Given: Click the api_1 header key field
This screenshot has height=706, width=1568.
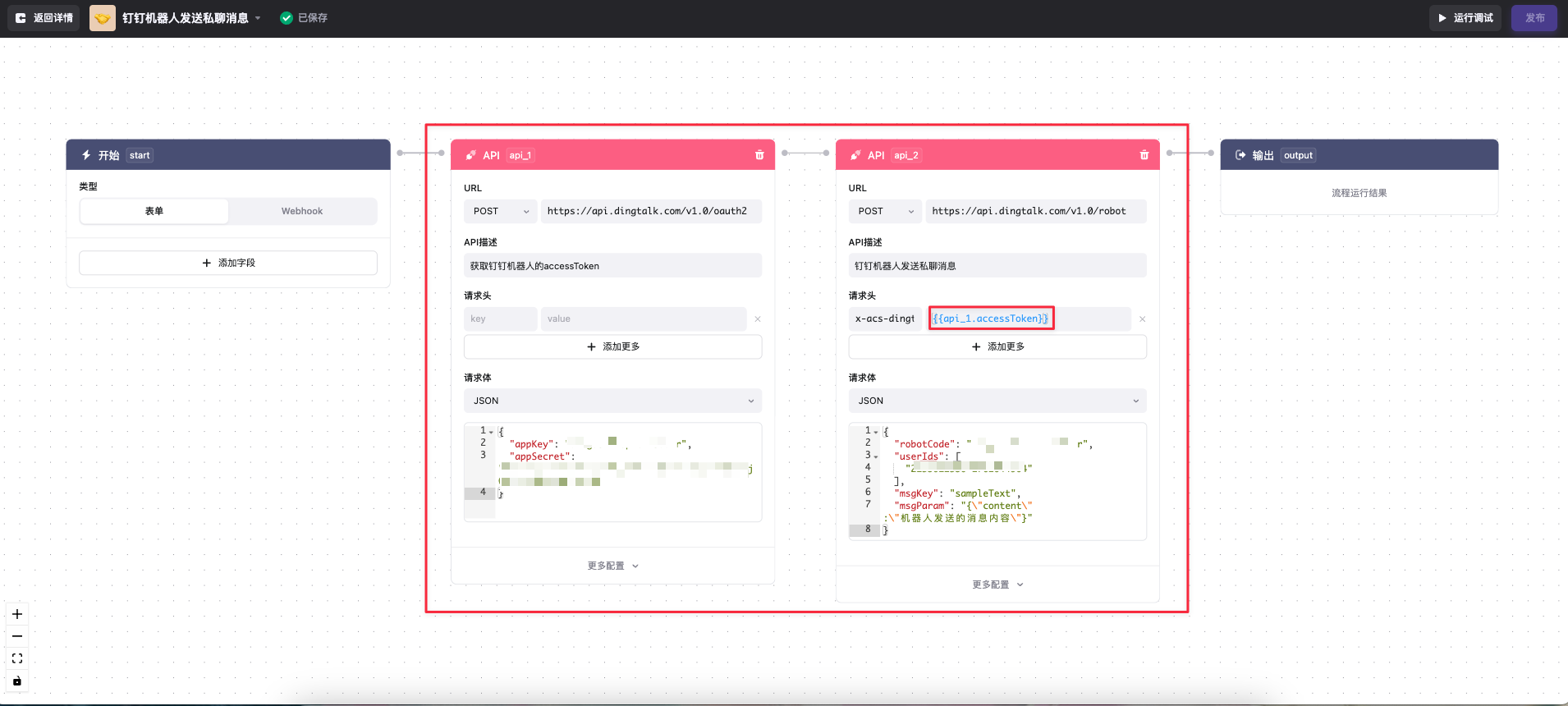Looking at the screenshot, I should click(x=501, y=319).
